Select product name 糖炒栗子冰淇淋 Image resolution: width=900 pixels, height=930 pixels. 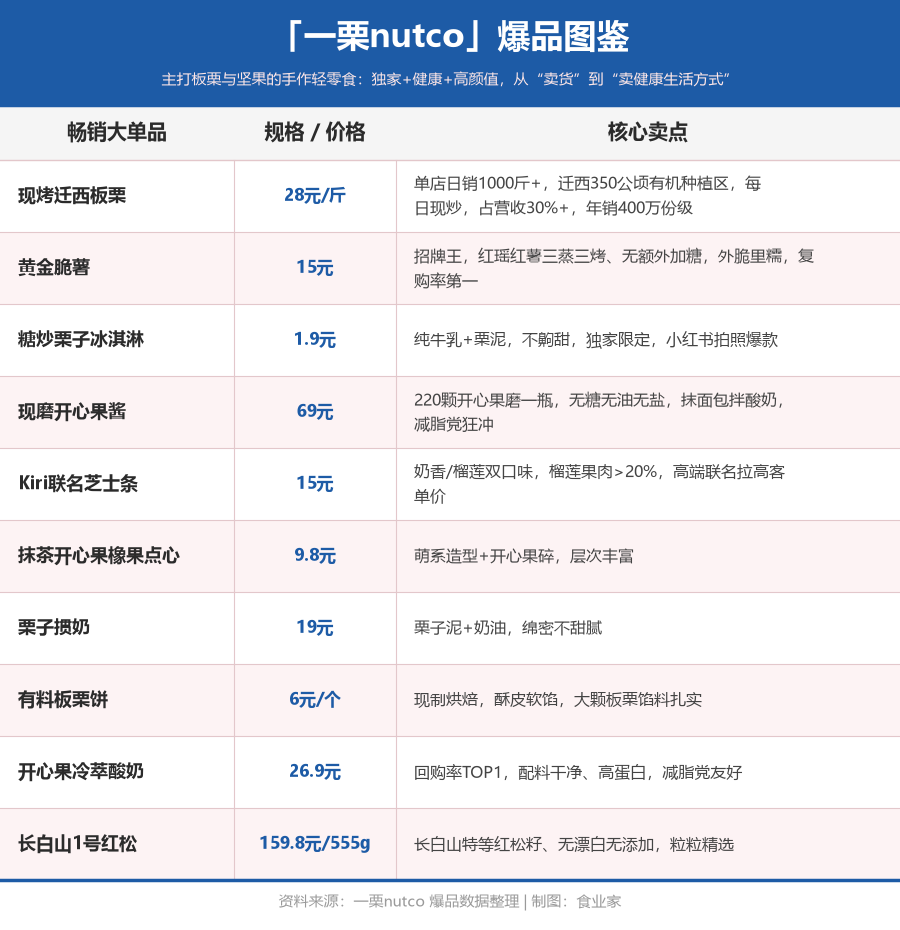pos(81,339)
